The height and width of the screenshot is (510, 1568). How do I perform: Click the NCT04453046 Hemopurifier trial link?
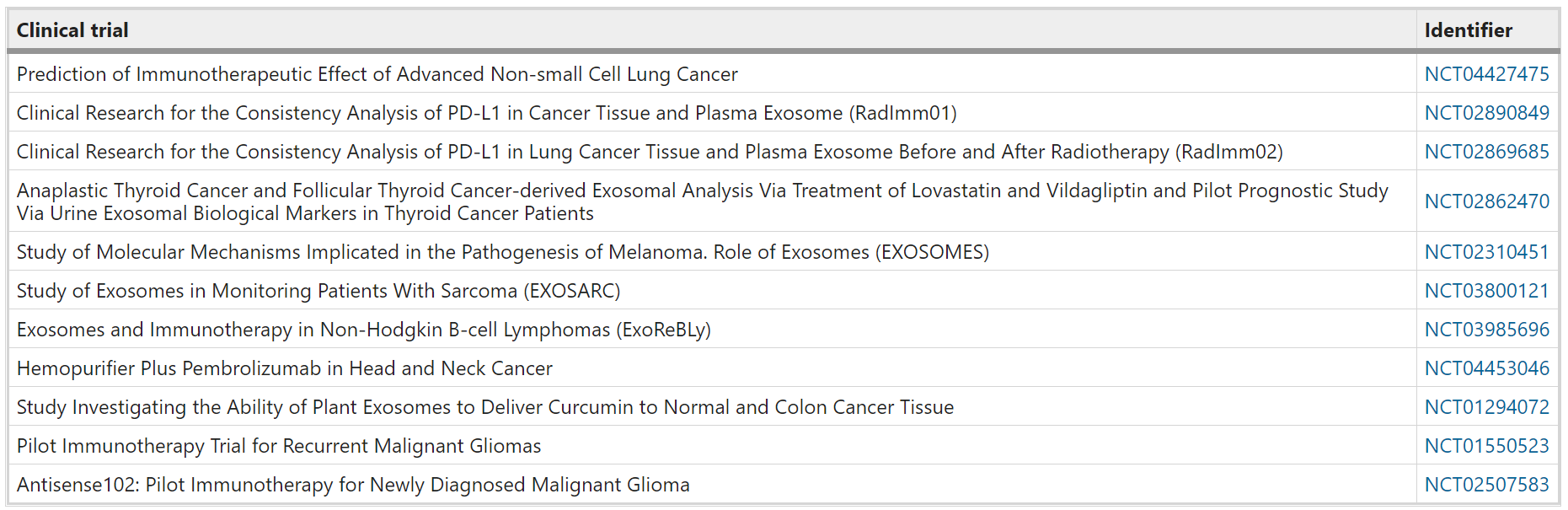click(1486, 368)
